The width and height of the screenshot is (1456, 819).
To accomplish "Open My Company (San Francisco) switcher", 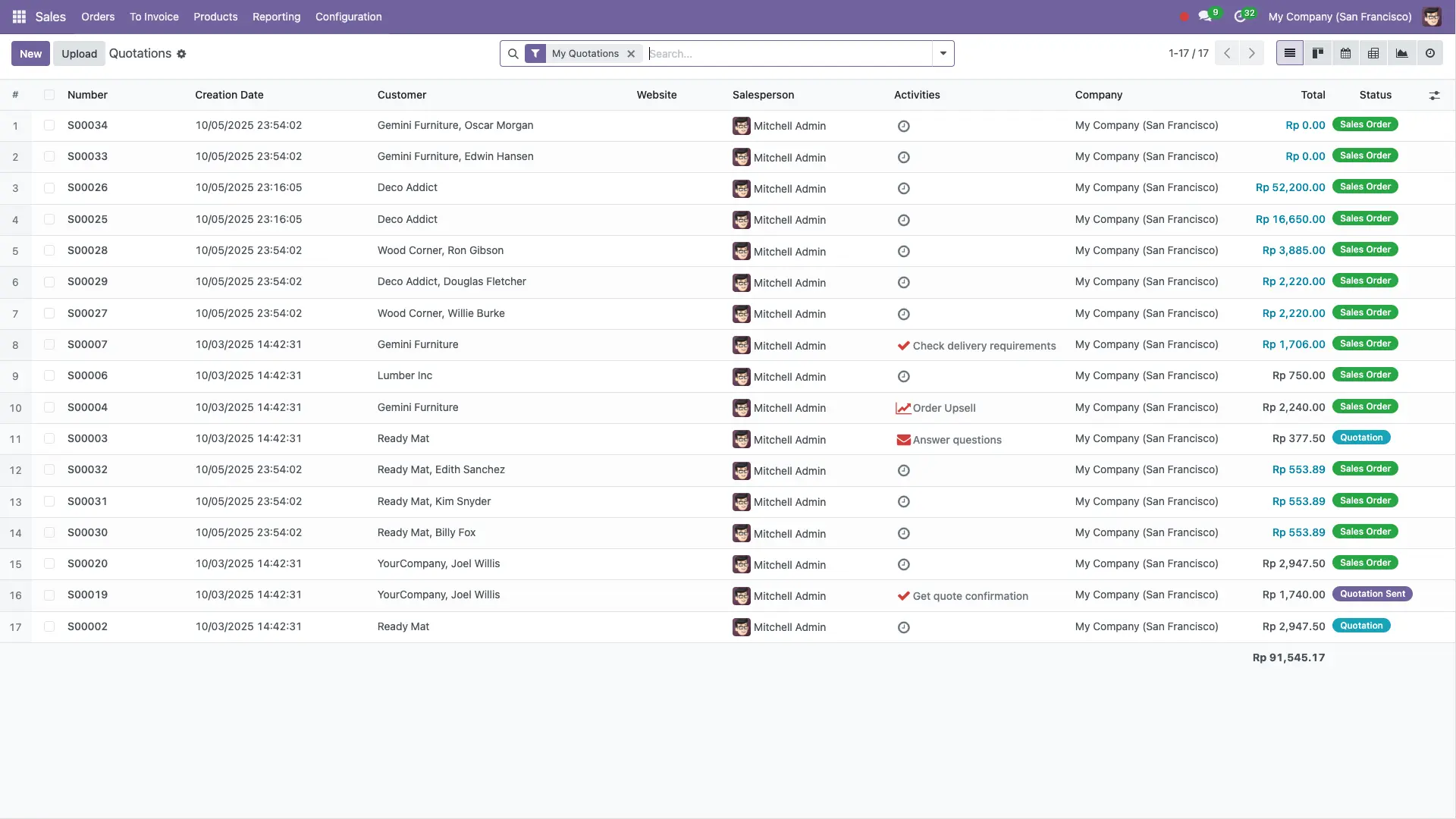I will click(1339, 17).
